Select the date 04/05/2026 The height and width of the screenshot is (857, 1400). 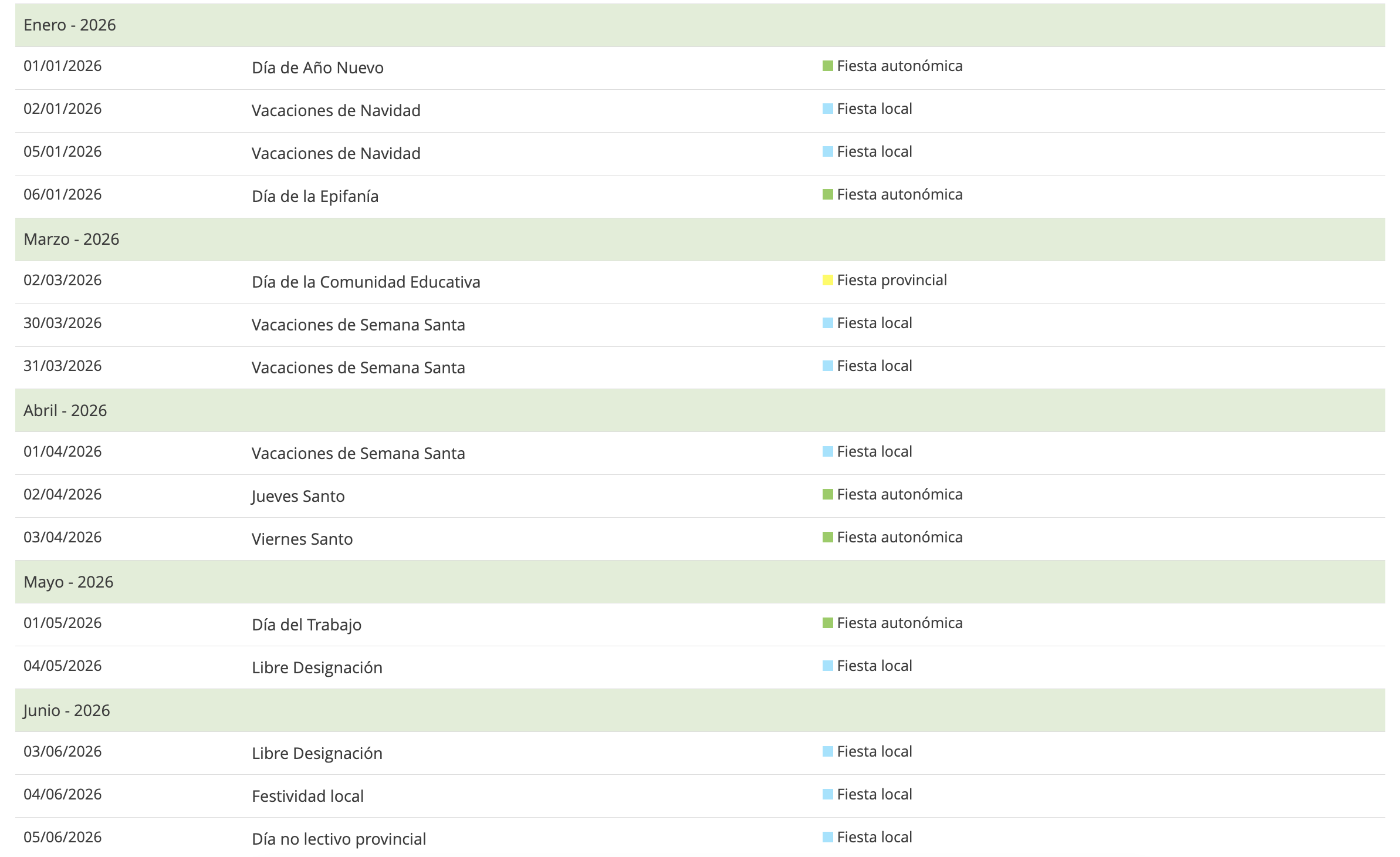[x=63, y=666]
